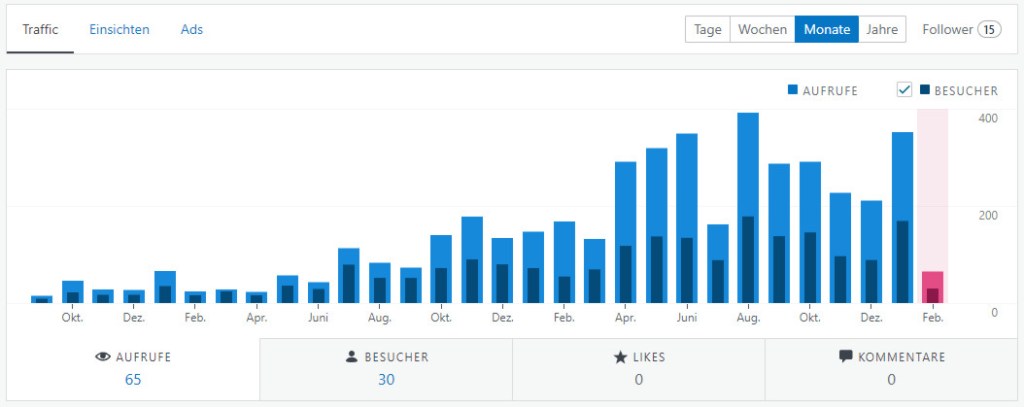
Task: Open the Traffic tab
Action: point(40,30)
